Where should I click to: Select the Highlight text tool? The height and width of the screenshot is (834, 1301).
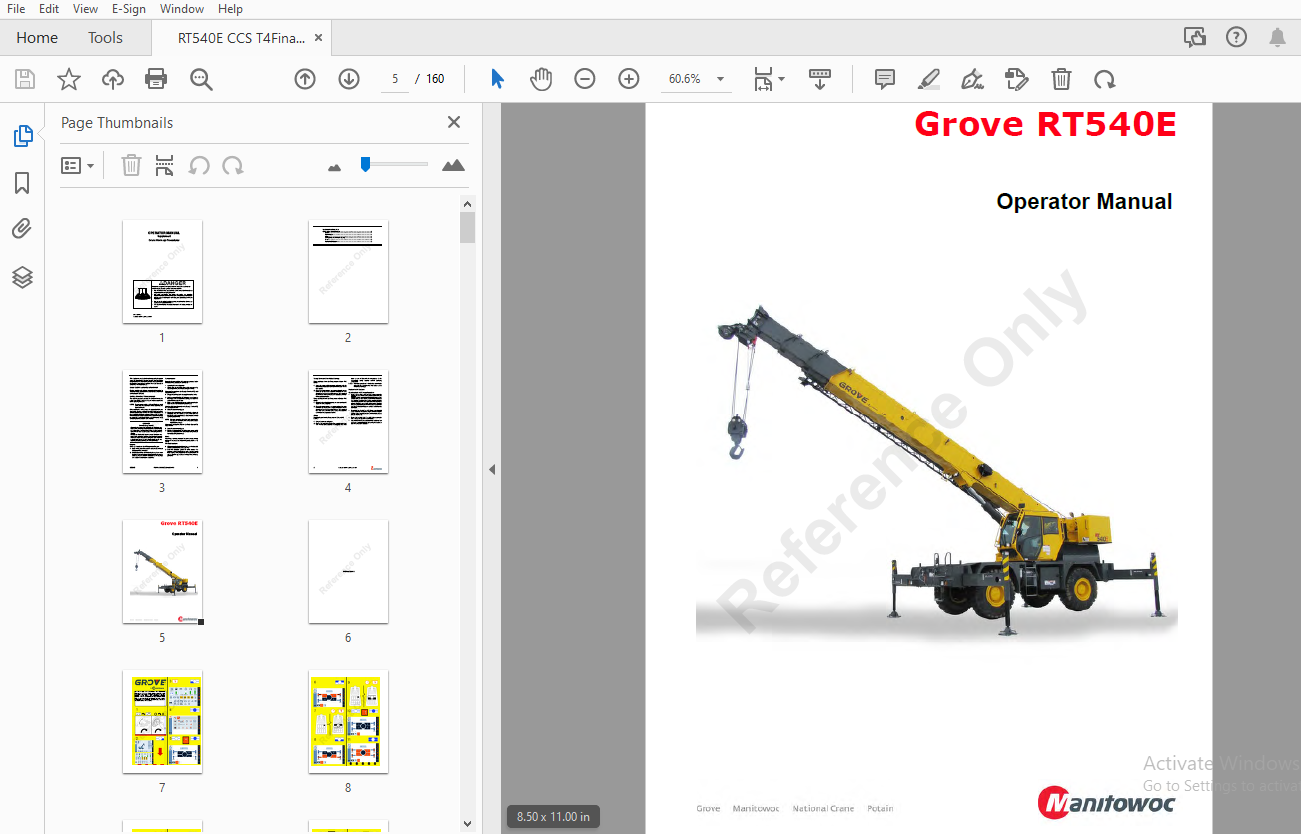(x=929, y=79)
